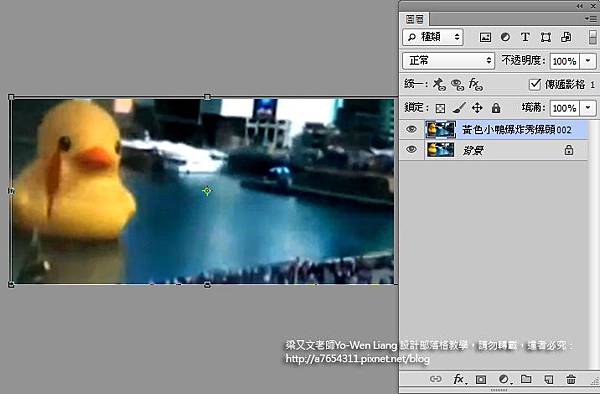This screenshot has width=600, height=394.
Task: Toggle the layer filtering switch
Action: tap(592, 37)
